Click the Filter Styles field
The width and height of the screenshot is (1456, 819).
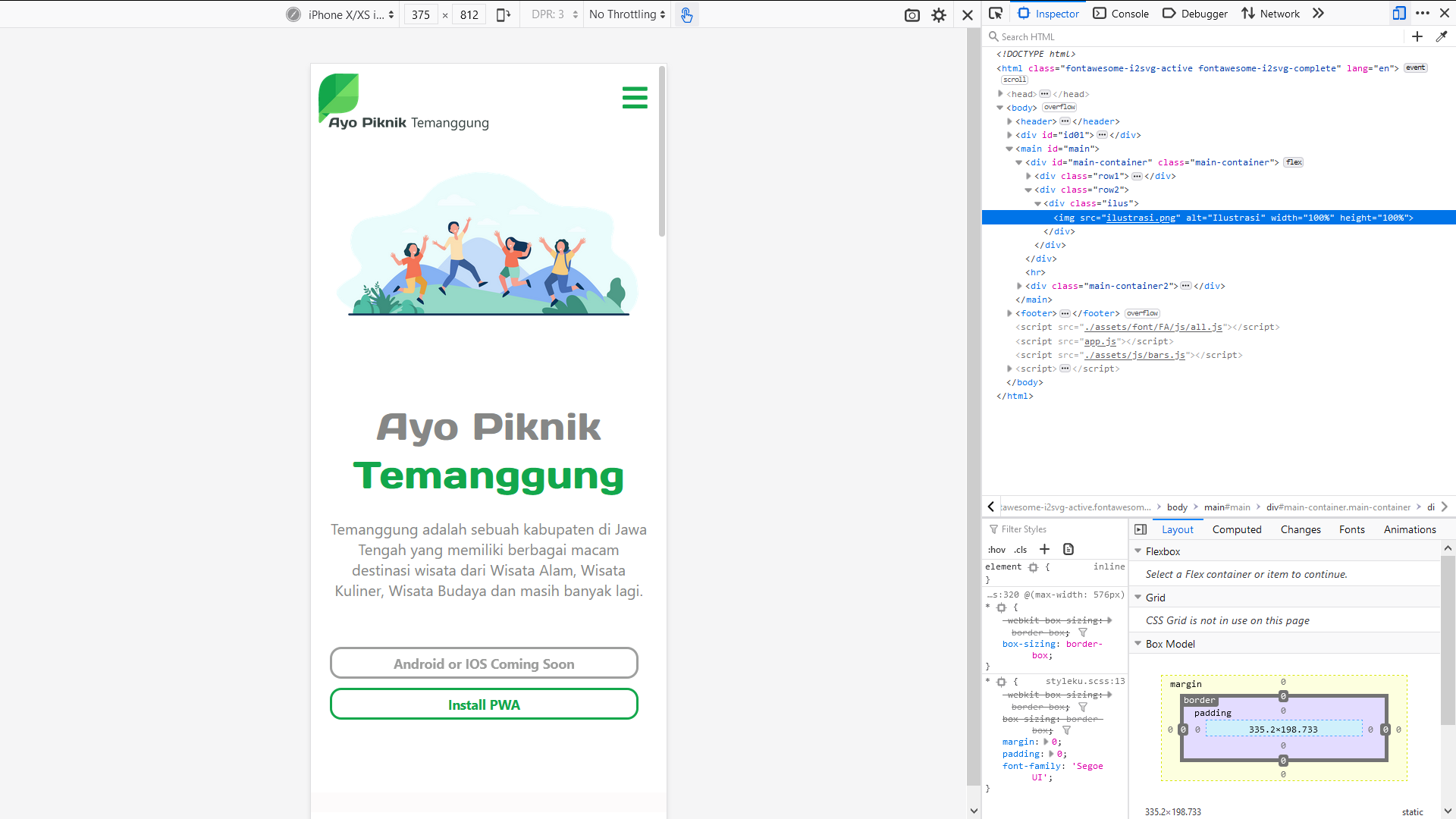(x=1054, y=529)
